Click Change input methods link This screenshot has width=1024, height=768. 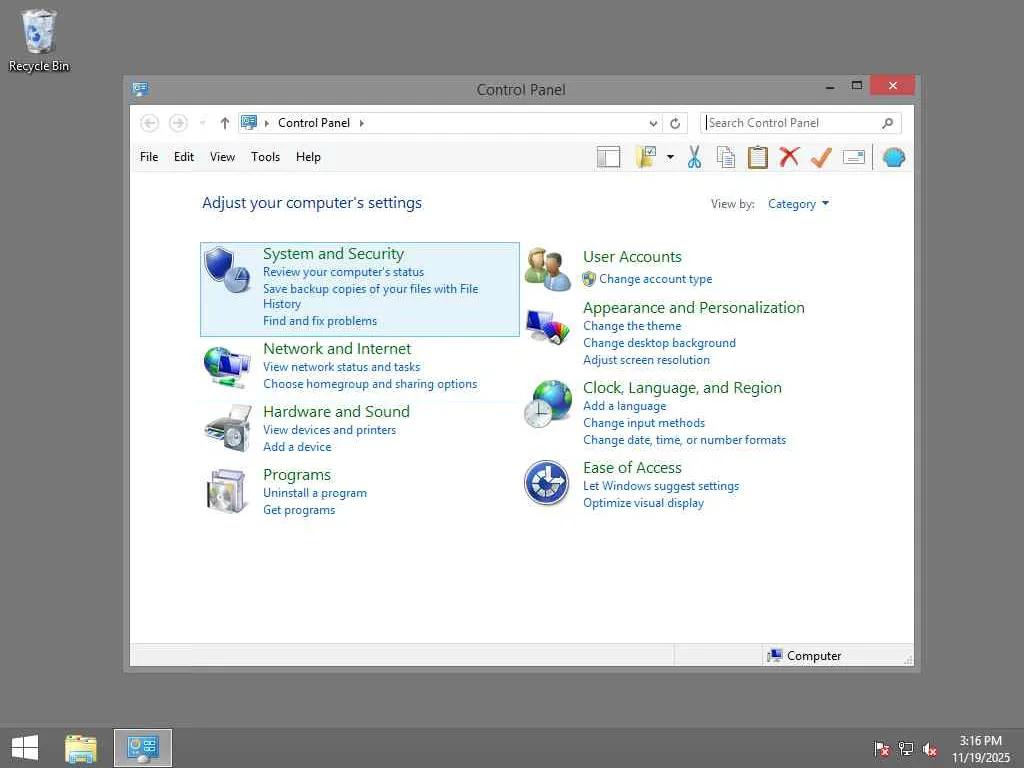pos(644,423)
